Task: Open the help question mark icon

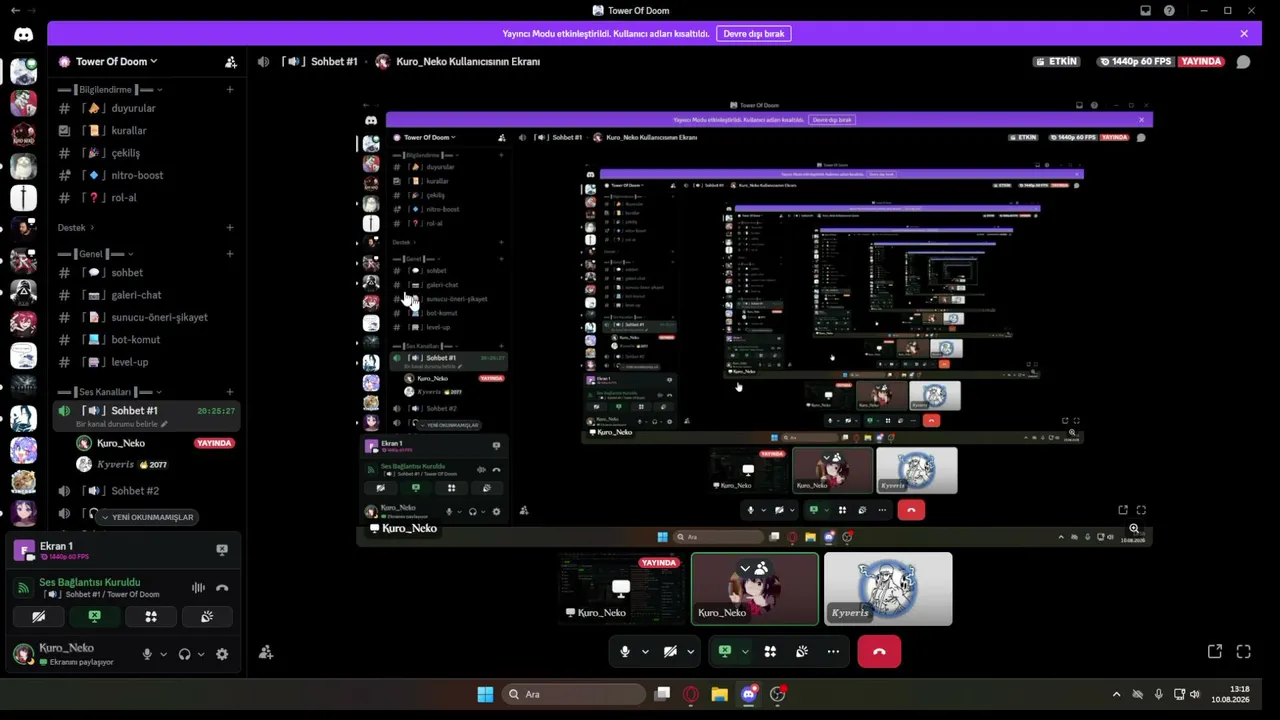Action: tap(1169, 10)
